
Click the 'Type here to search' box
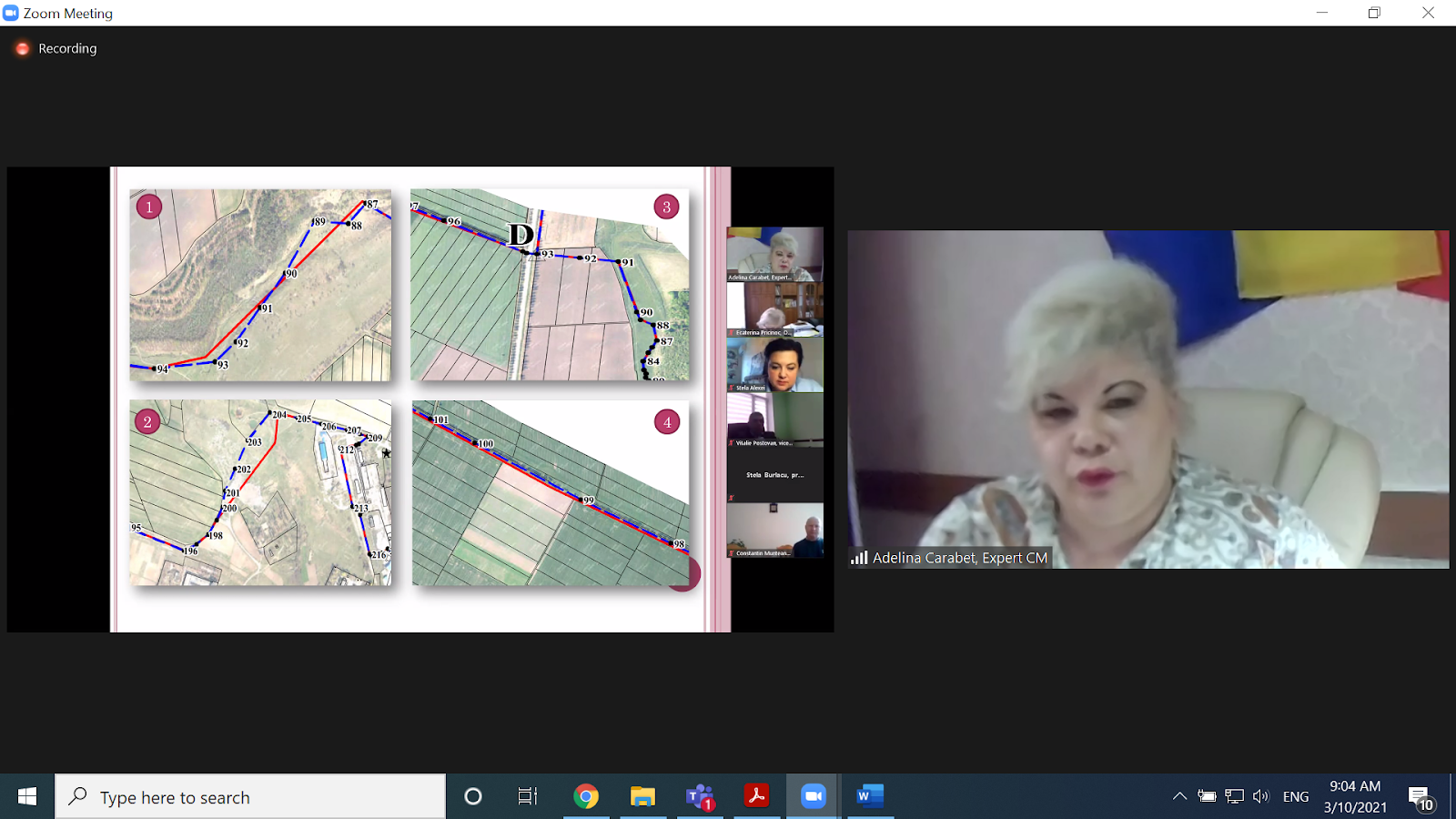pos(250,797)
